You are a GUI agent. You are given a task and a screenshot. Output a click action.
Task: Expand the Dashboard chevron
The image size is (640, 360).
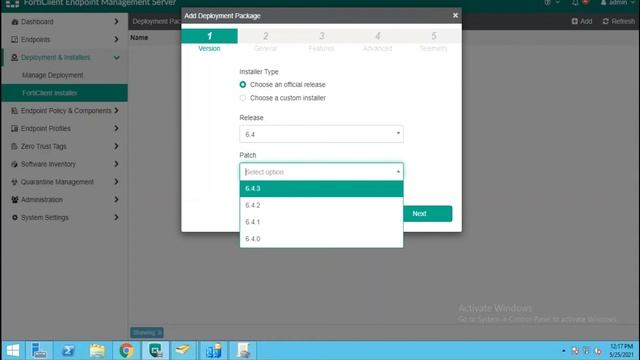point(116,22)
